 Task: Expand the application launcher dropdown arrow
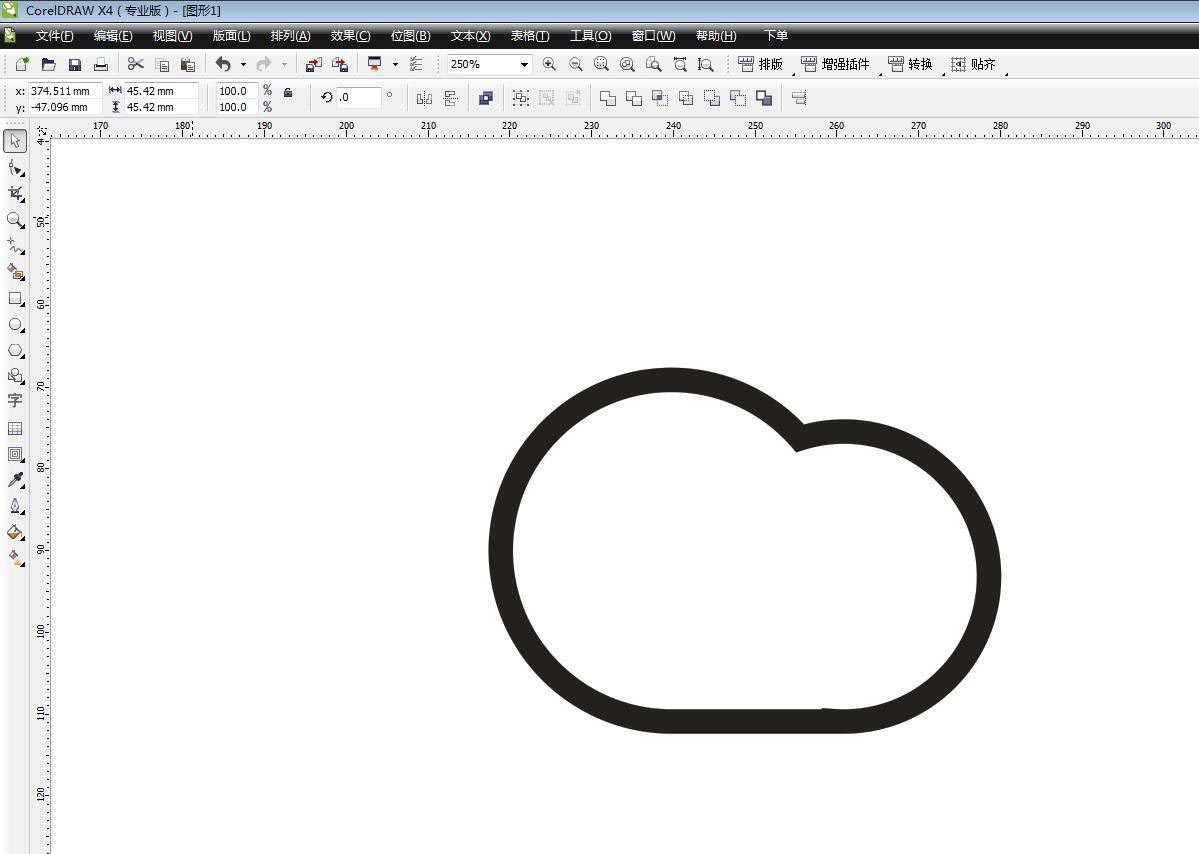pyautogui.click(x=395, y=65)
